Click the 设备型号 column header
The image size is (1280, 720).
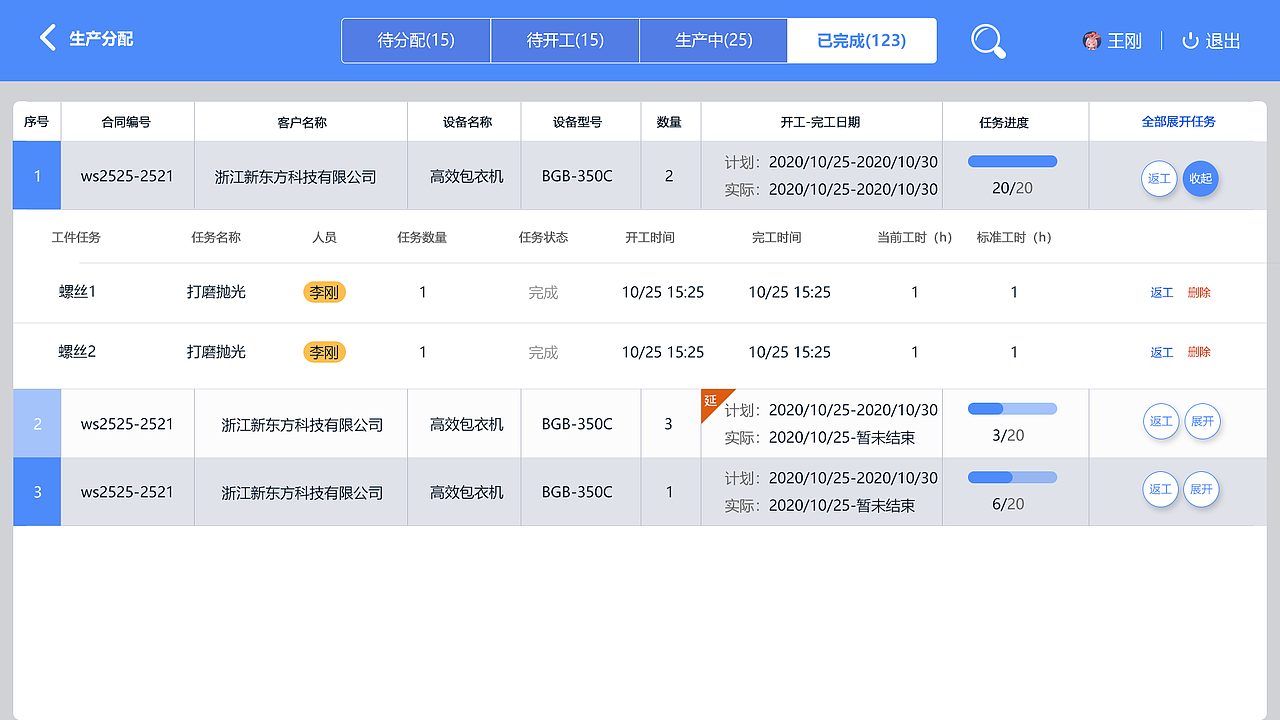point(577,122)
